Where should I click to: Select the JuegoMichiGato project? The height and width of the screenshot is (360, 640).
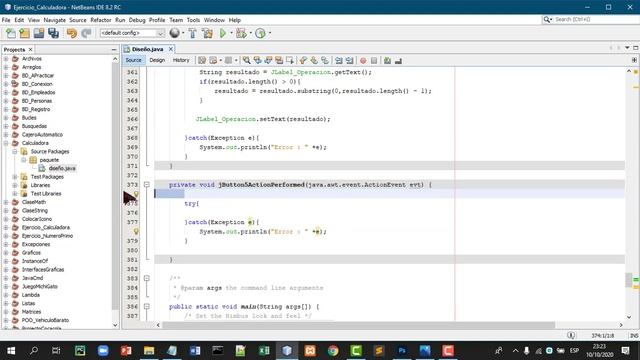coord(40,287)
